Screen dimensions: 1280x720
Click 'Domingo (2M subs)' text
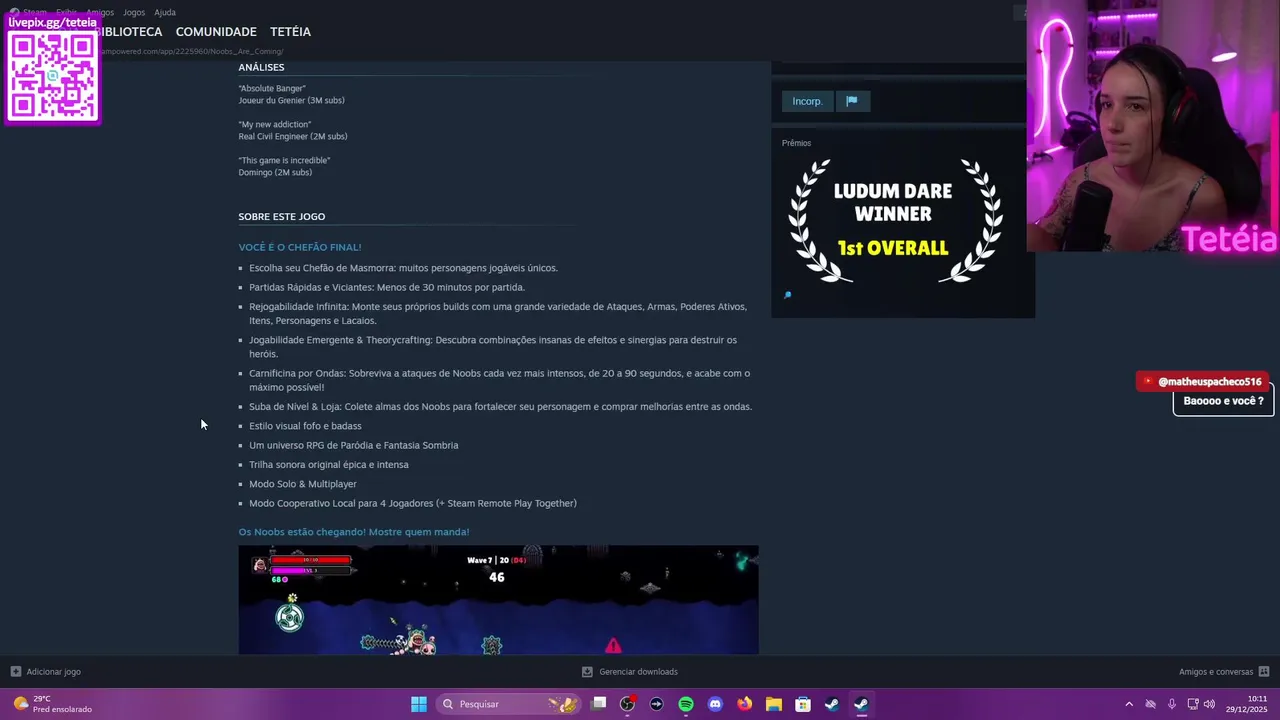275,172
